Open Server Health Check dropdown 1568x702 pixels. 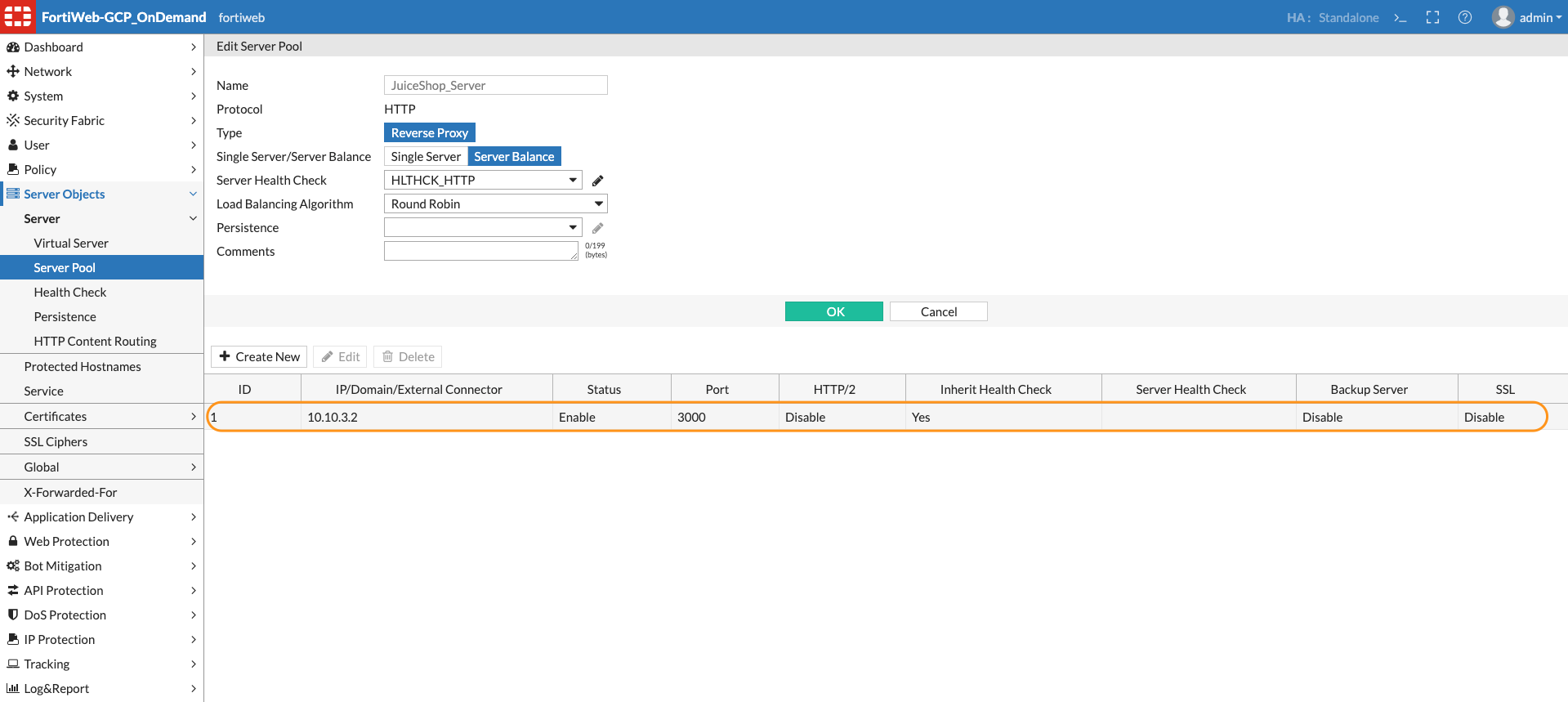coord(483,181)
